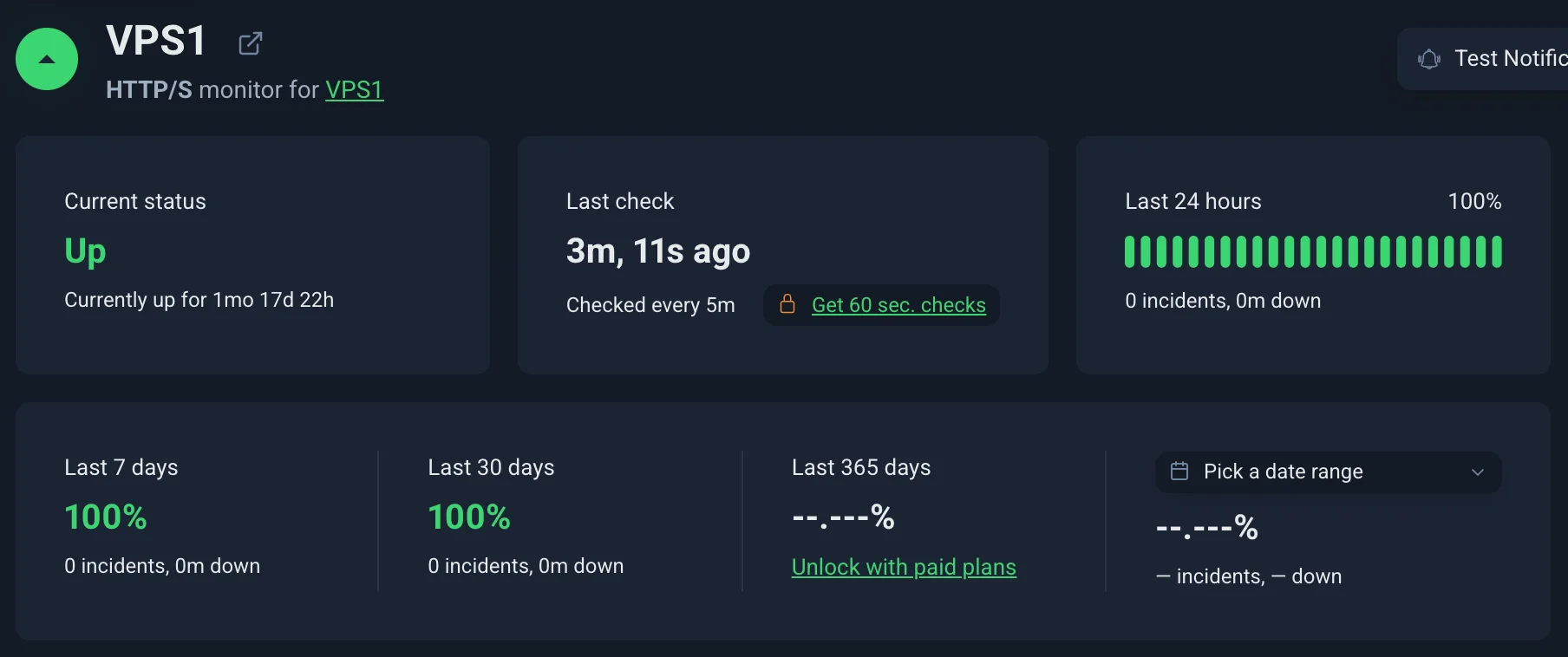The width and height of the screenshot is (1568, 657).
Task: Click the green "Up" status text
Action: coord(85,251)
